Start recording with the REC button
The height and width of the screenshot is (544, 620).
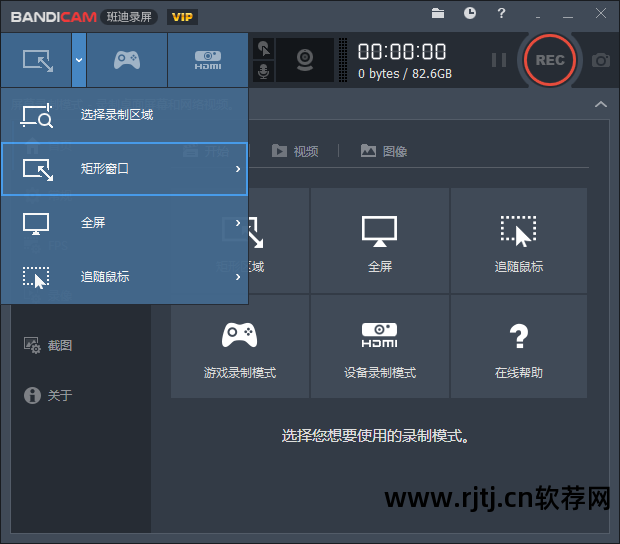click(x=550, y=60)
